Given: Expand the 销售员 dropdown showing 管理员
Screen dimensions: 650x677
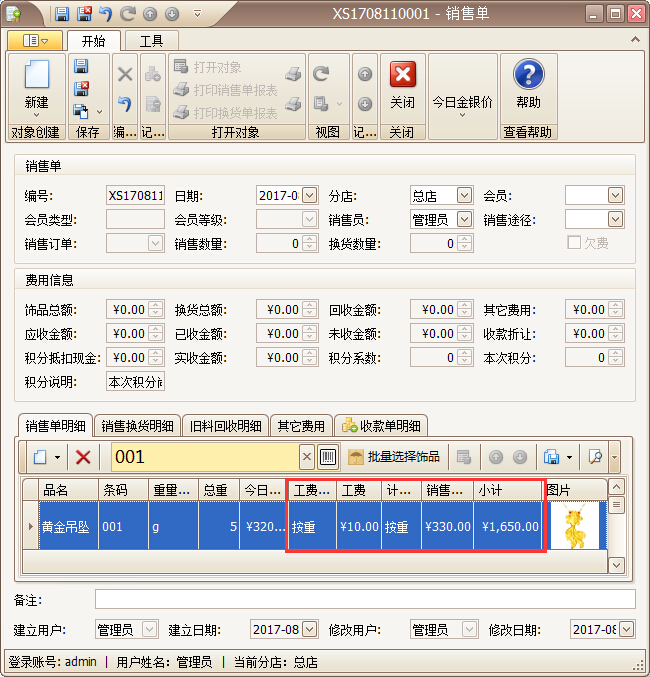Looking at the screenshot, I should click(464, 219).
